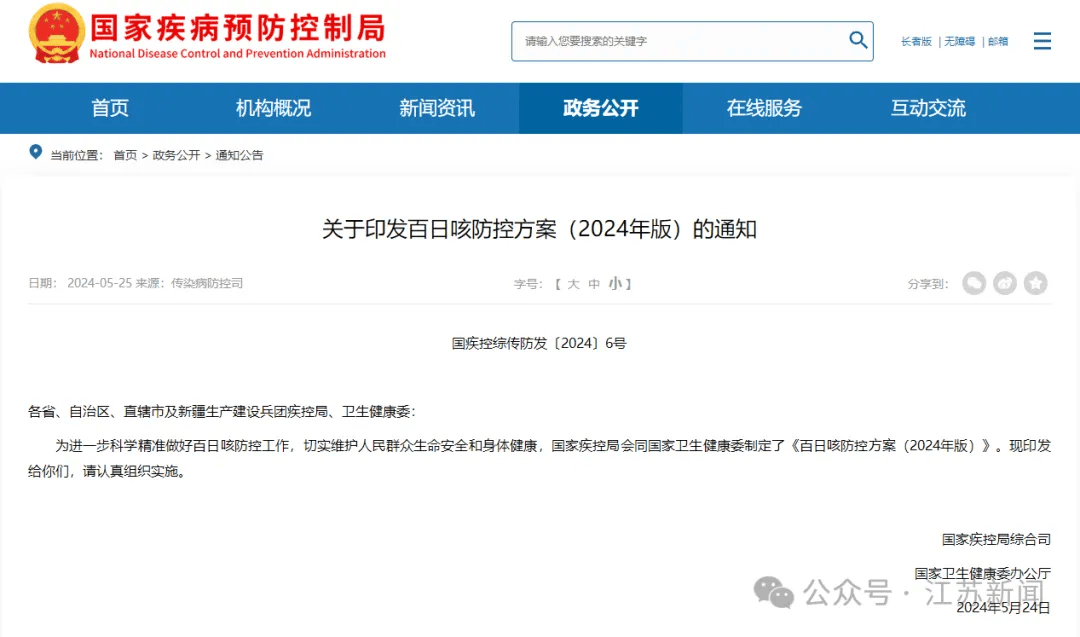The image size is (1080, 637).
Task: Open the 互动交流 menu item
Action: coord(927,108)
